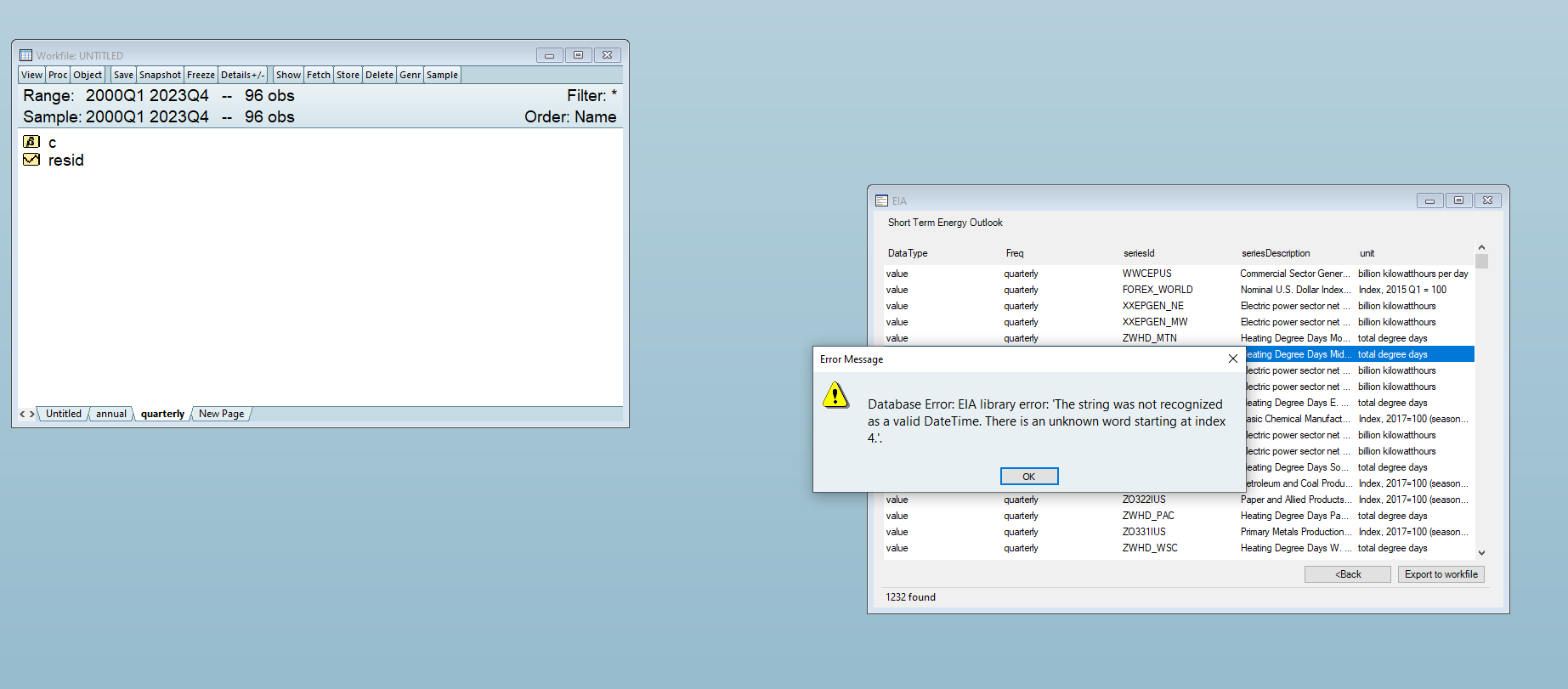Toggle Details+/- in the workfile toolbar
The width and height of the screenshot is (1568, 689).
[242, 75]
